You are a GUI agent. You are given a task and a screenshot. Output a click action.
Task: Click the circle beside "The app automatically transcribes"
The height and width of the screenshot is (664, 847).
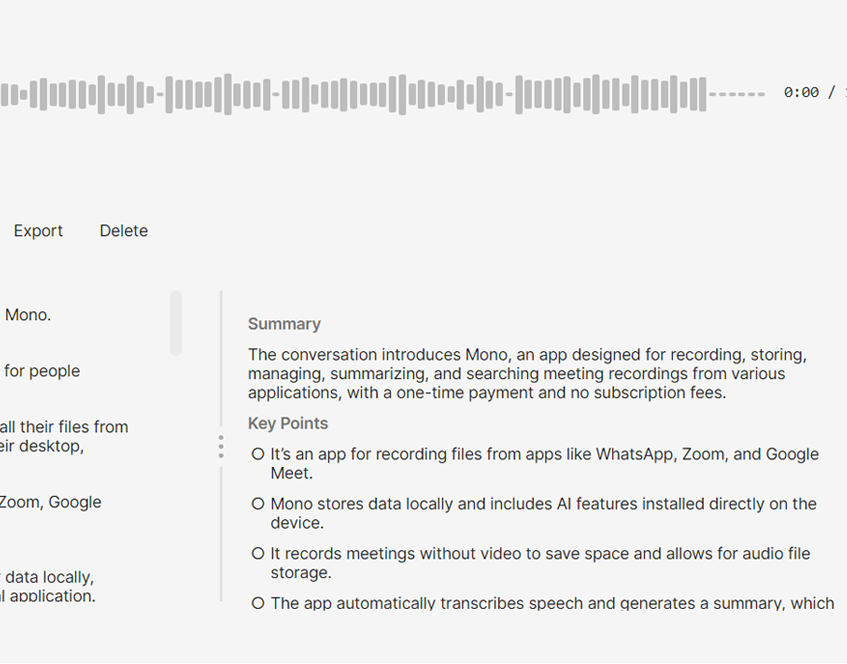[x=258, y=603]
